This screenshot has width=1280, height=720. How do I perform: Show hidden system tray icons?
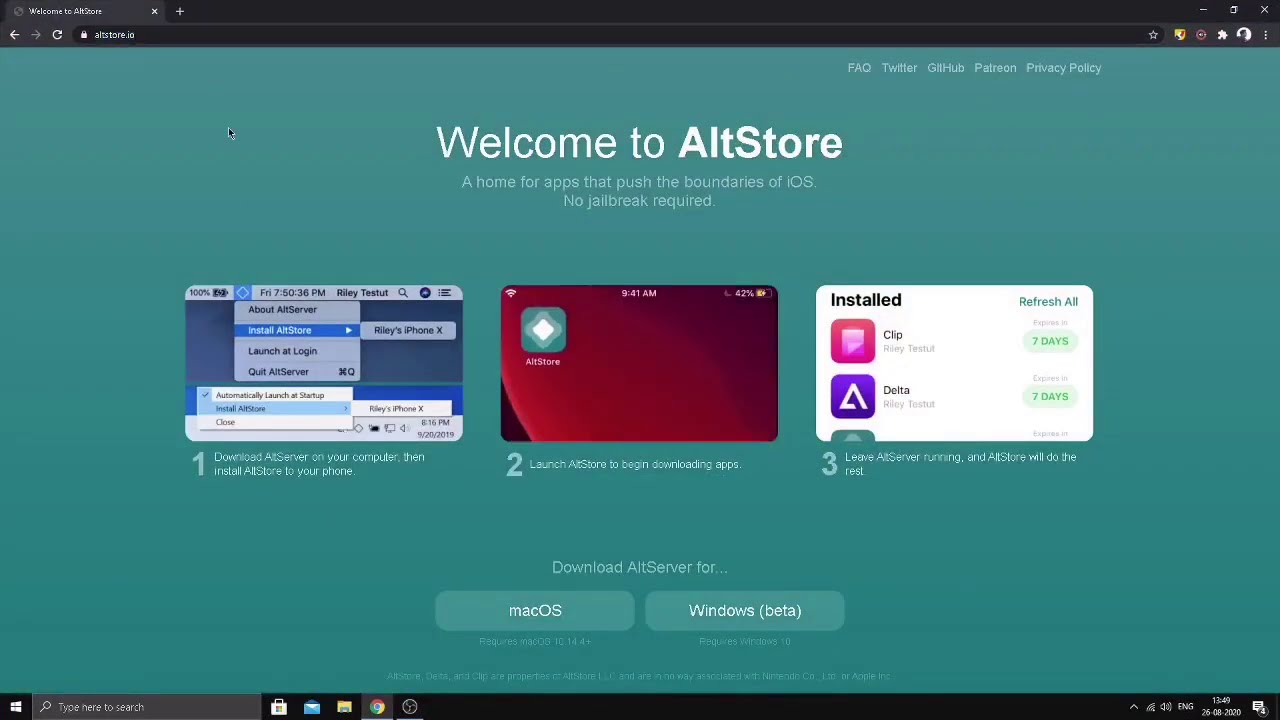(x=1133, y=707)
